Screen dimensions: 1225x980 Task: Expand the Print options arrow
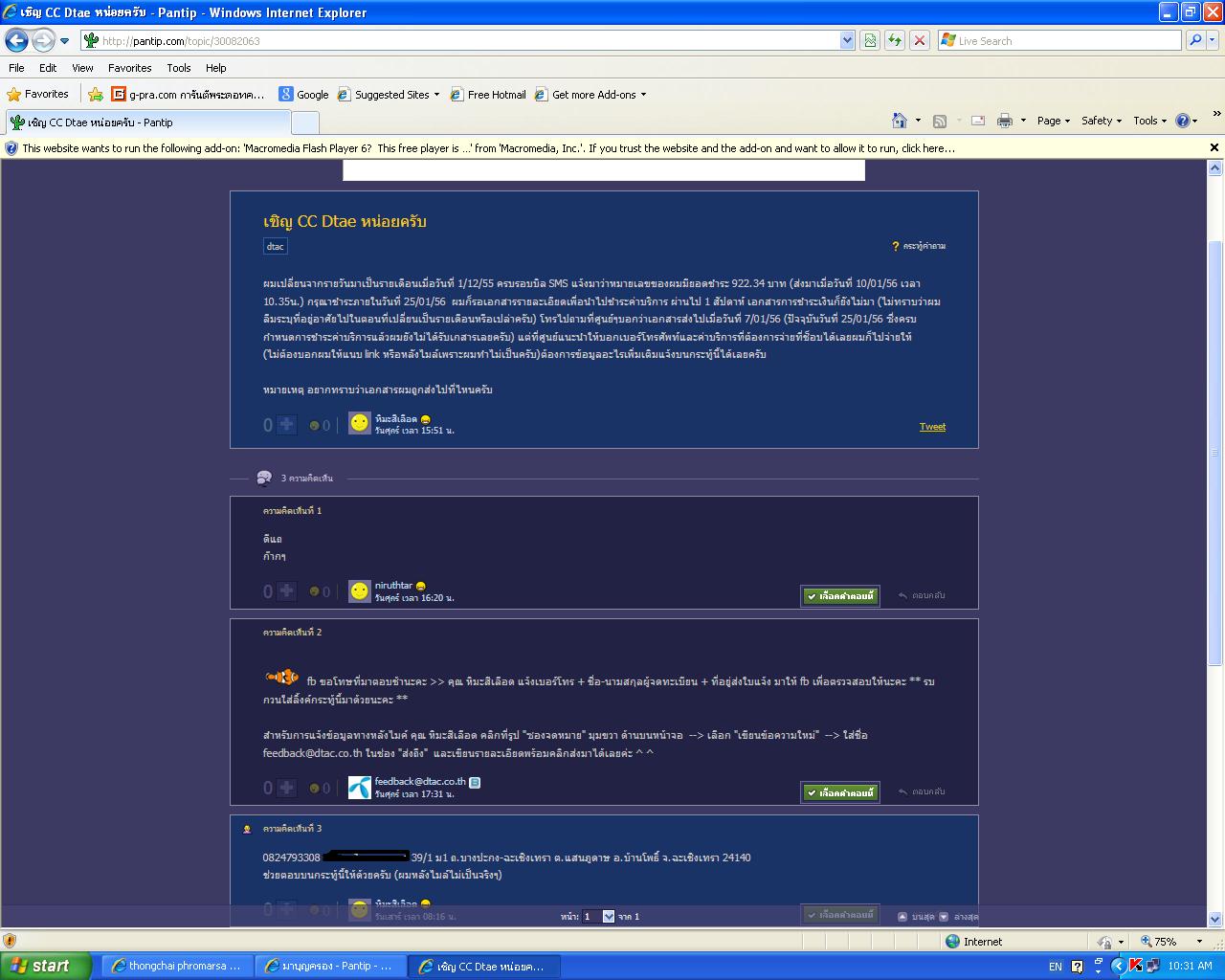click(x=1023, y=121)
